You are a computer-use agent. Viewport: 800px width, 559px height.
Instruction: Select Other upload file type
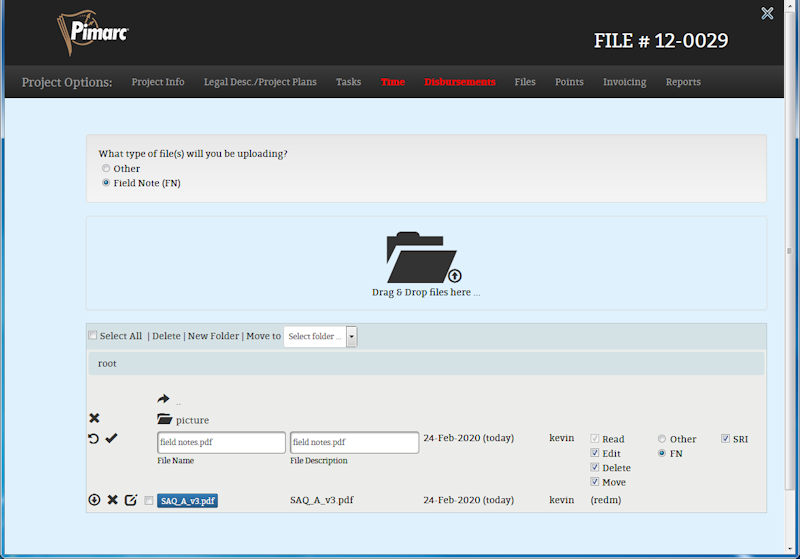(x=106, y=168)
